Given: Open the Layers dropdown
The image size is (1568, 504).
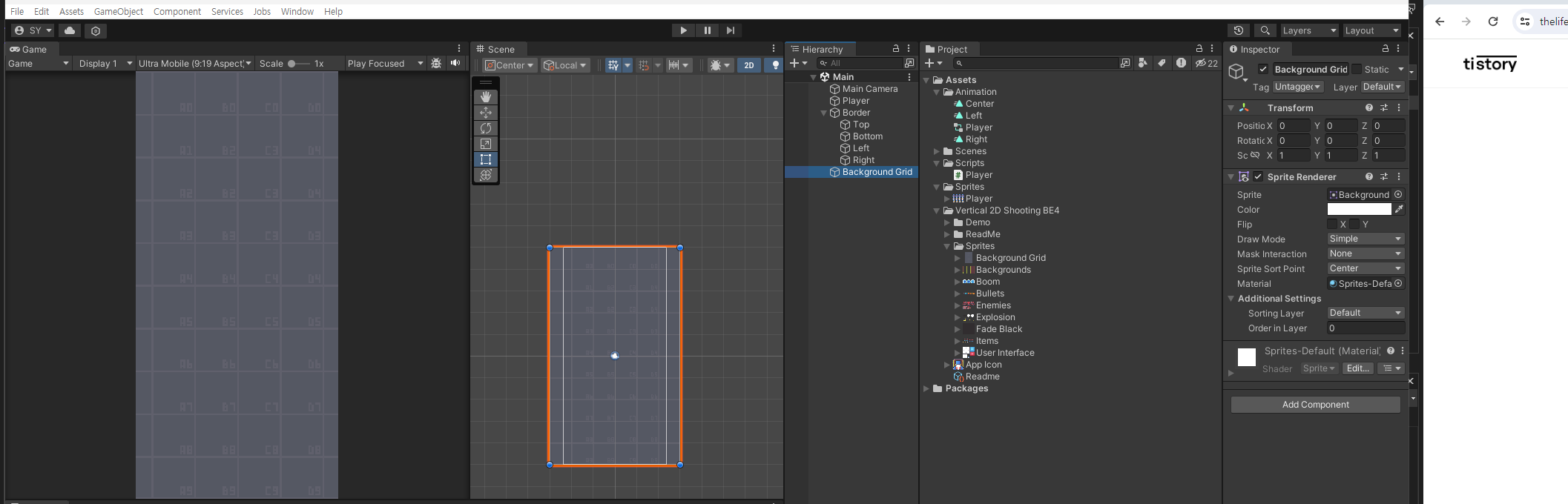Looking at the screenshot, I should click(1308, 30).
